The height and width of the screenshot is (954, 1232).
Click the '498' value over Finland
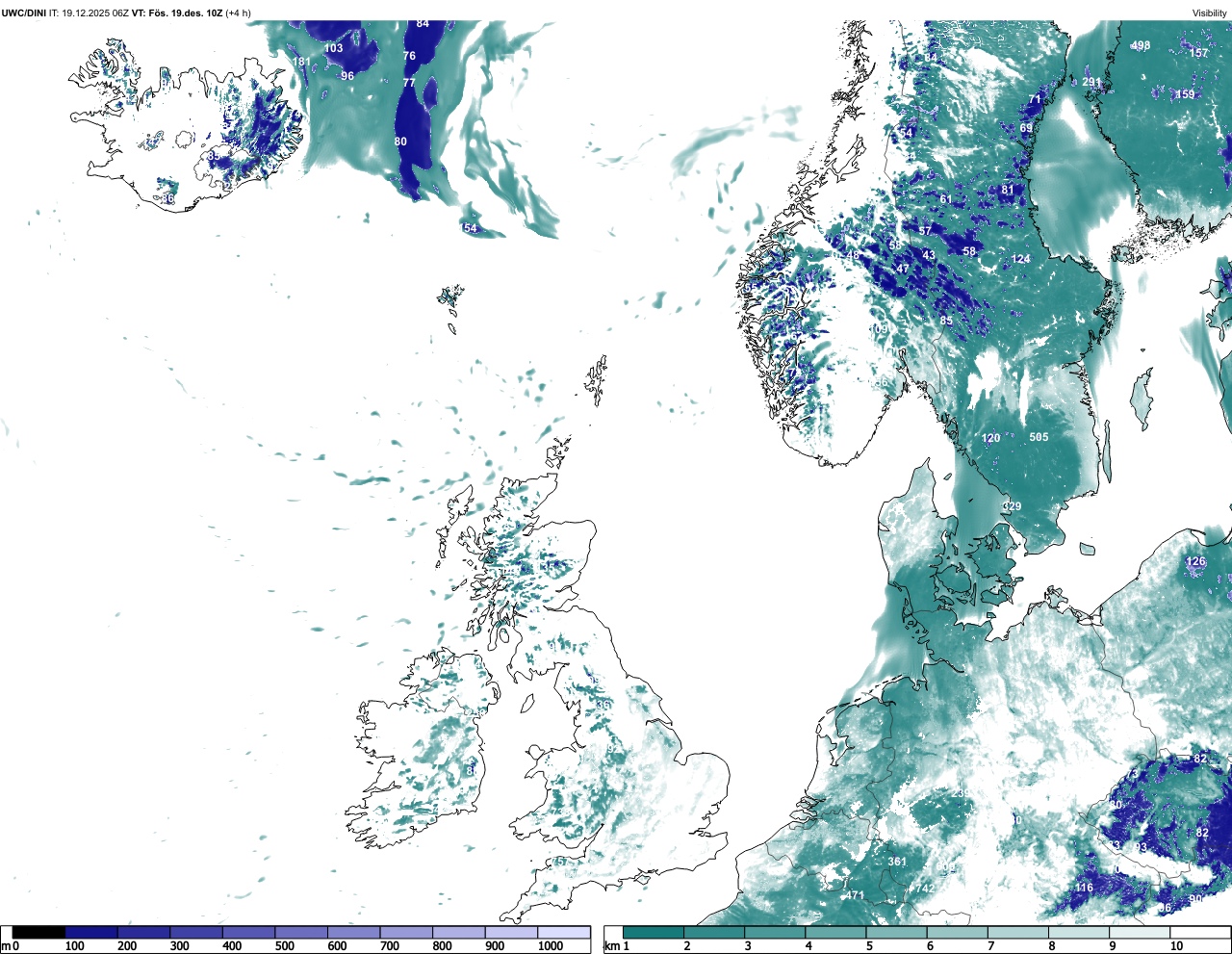pyautogui.click(x=1141, y=45)
